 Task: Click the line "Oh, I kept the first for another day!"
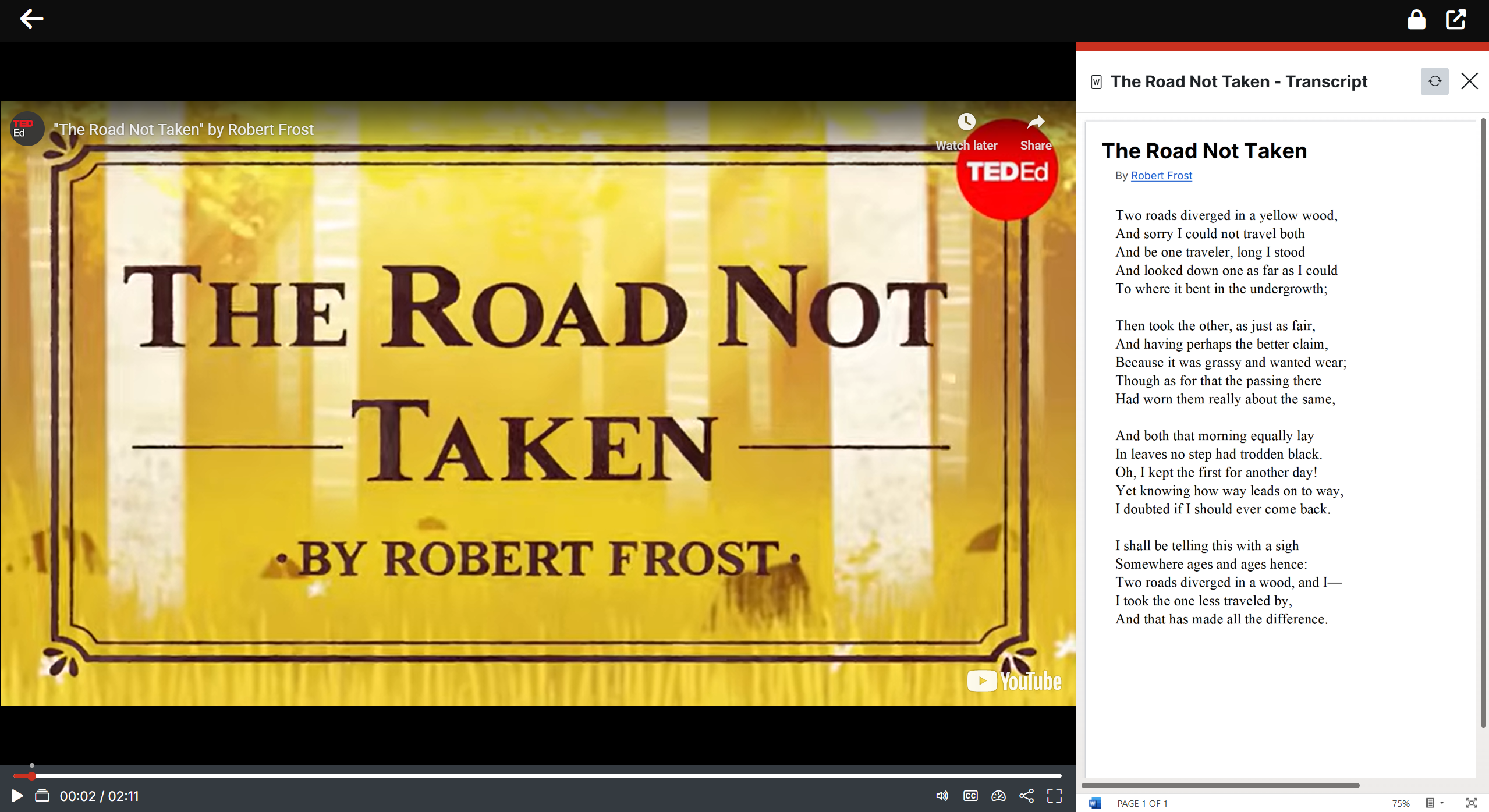1216,472
